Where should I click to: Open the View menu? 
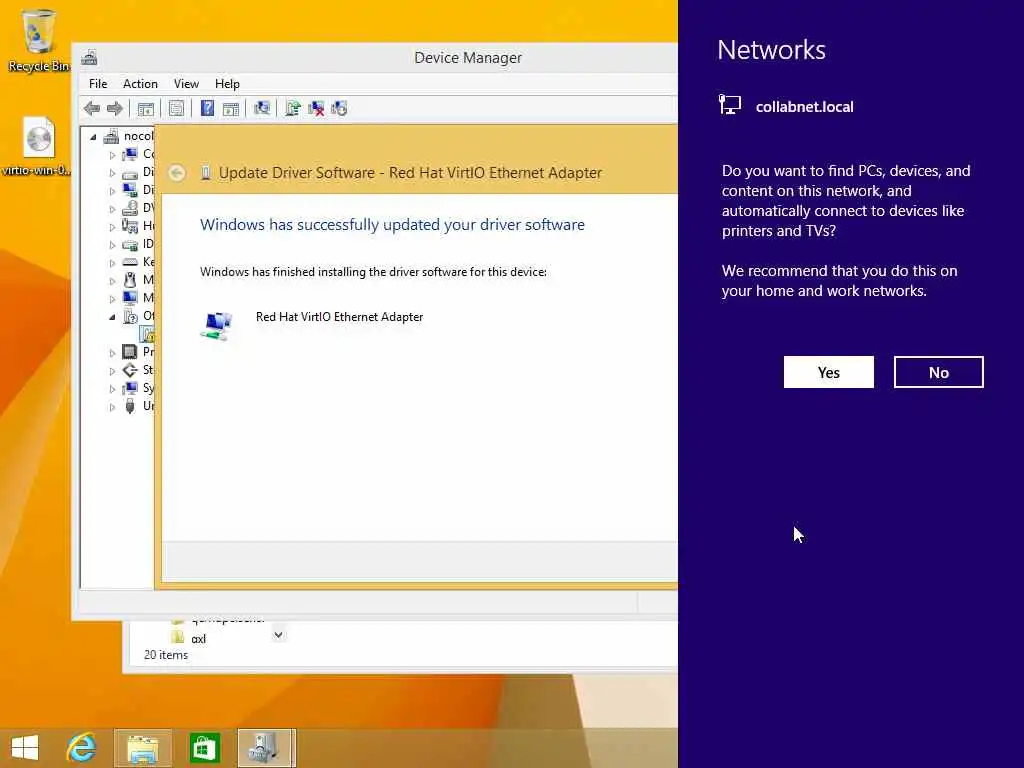point(186,84)
